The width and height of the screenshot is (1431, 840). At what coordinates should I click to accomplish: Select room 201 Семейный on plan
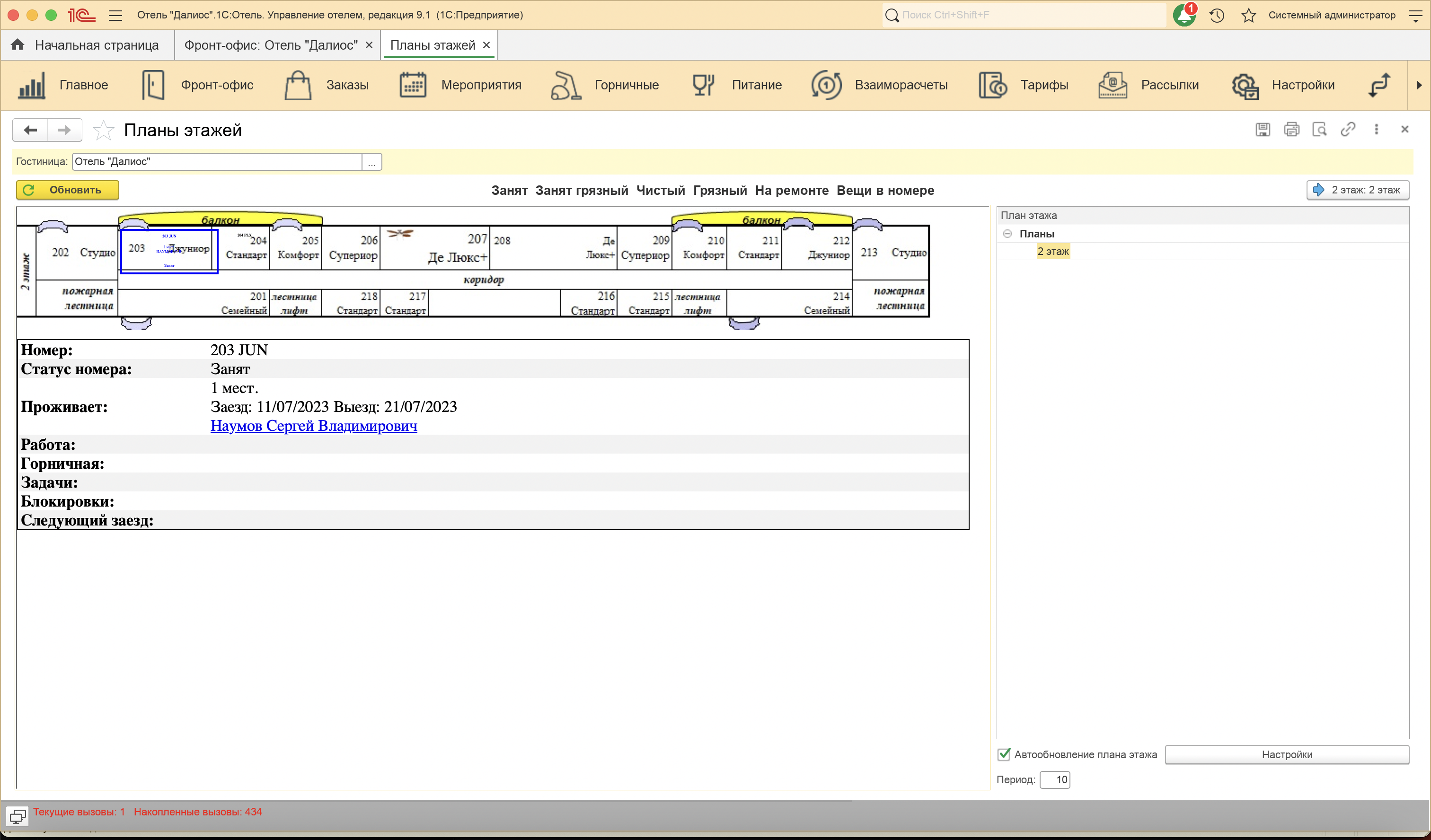pyautogui.click(x=194, y=303)
